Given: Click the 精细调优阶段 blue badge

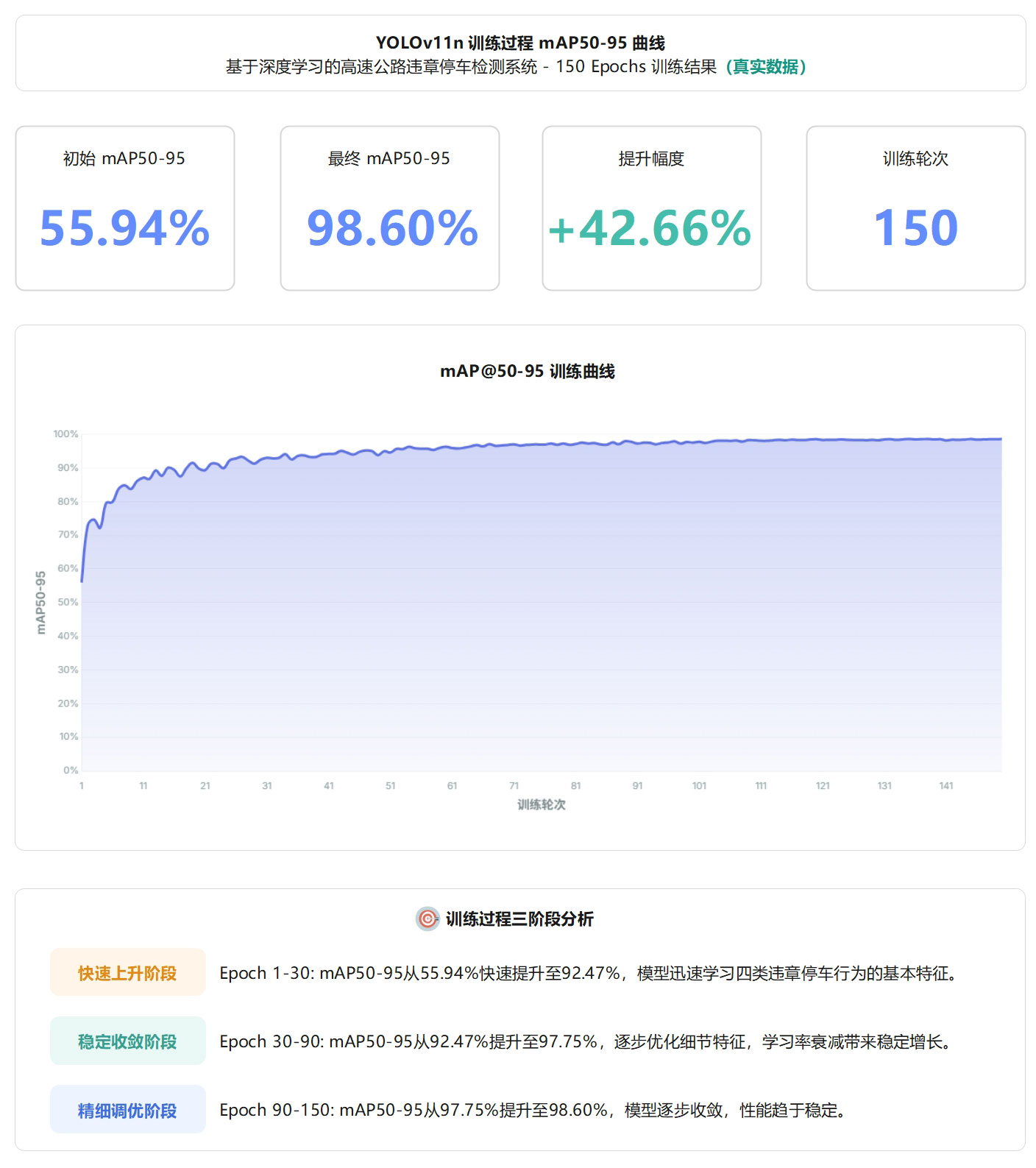Looking at the screenshot, I should pos(127,1110).
